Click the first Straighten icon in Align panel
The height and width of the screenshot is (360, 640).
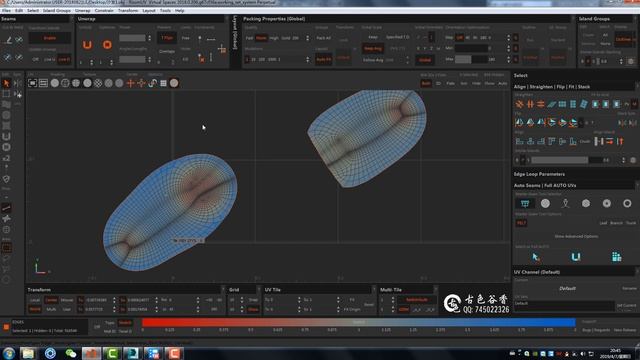pyautogui.click(x=519, y=104)
